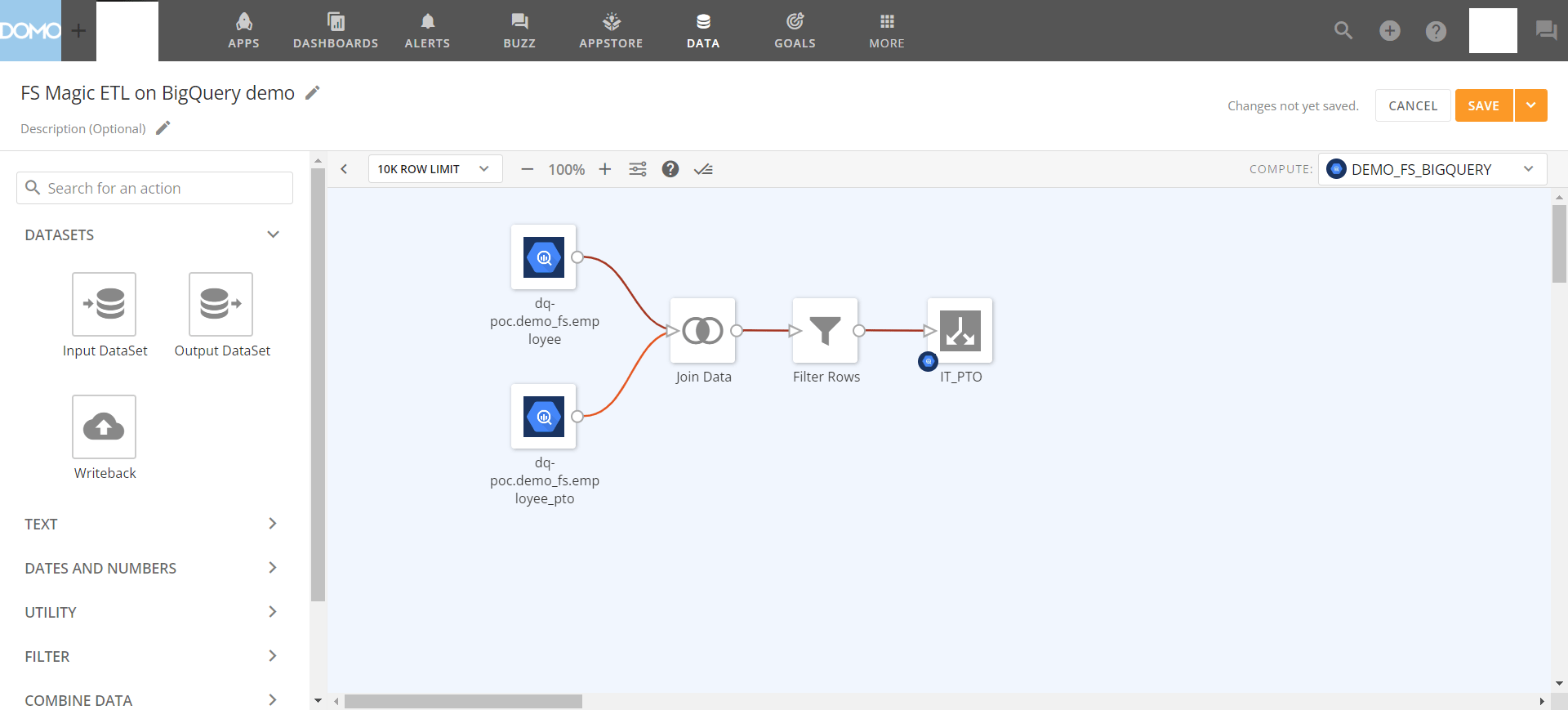The height and width of the screenshot is (710, 1568).
Task: Click the user profile avatar
Action: 1493,30
